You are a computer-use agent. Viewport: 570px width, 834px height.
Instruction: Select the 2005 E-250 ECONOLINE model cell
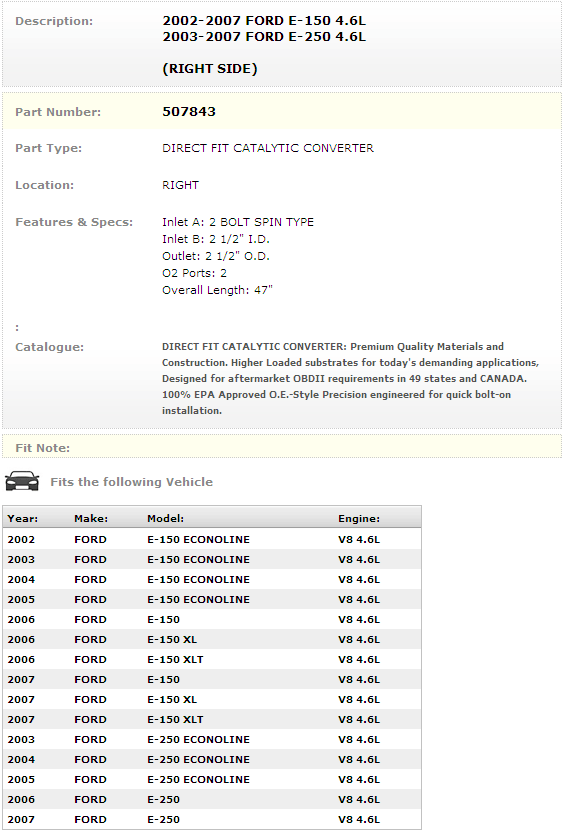coord(198,779)
